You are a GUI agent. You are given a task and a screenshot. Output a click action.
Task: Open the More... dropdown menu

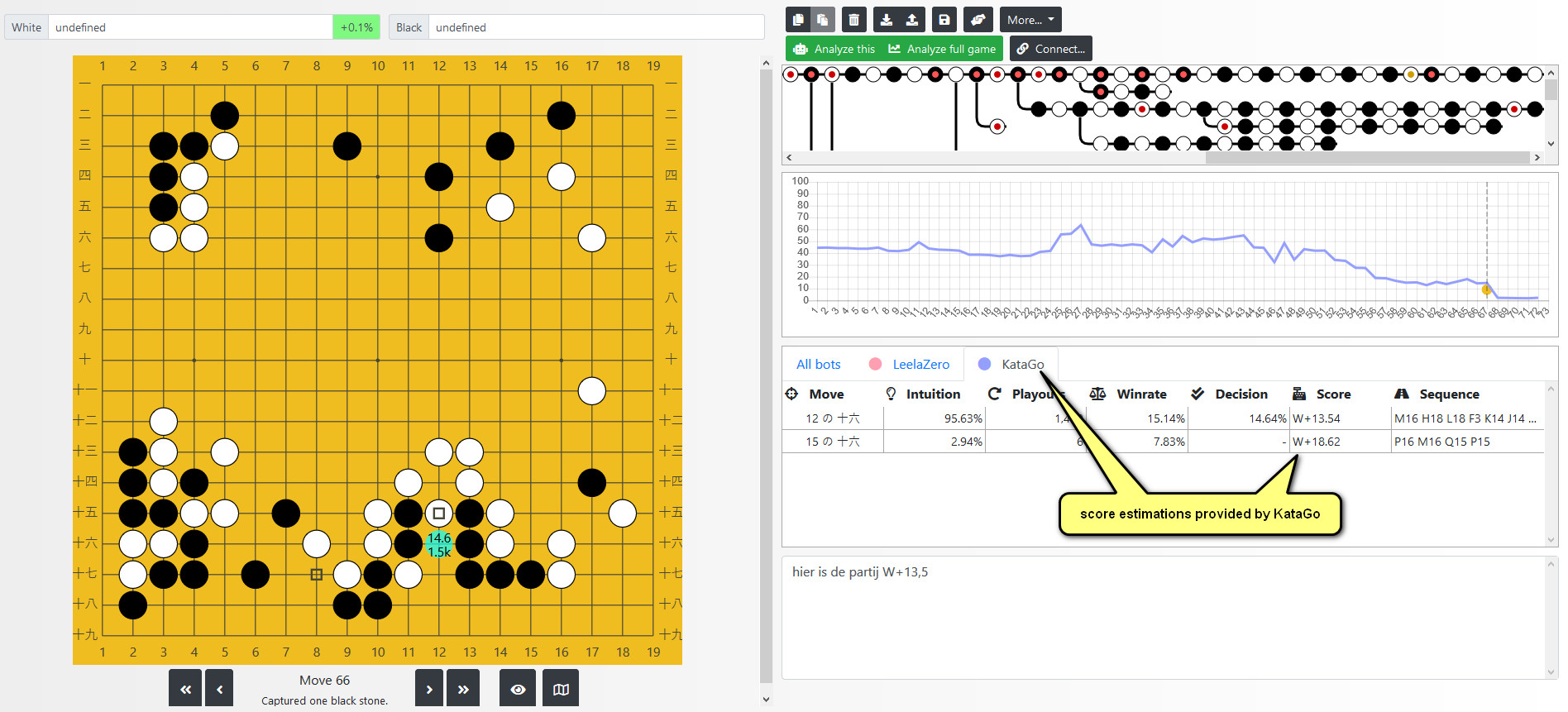coord(1030,20)
